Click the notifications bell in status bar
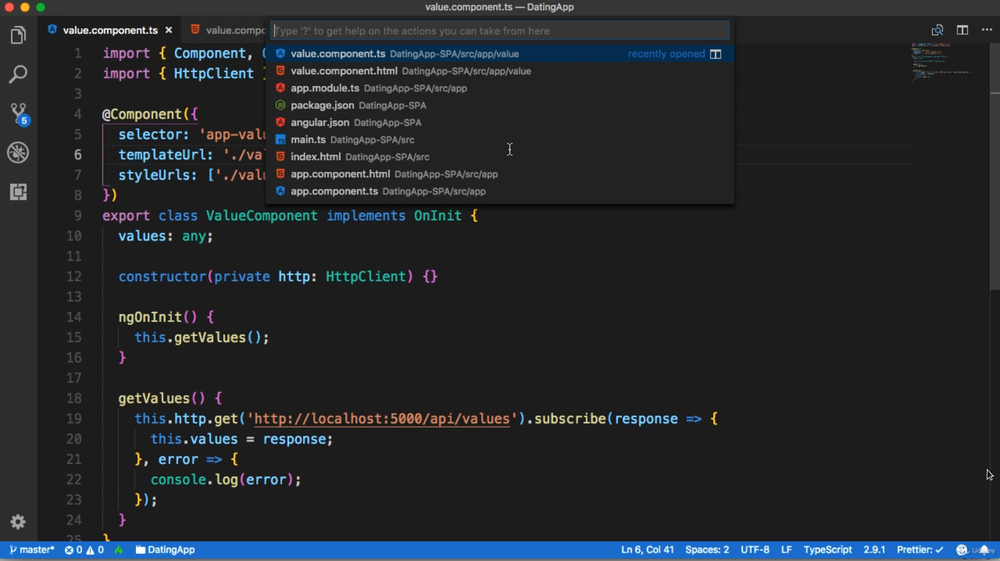This screenshot has width=1000, height=561. pyautogui.click(x=985, y=550)
